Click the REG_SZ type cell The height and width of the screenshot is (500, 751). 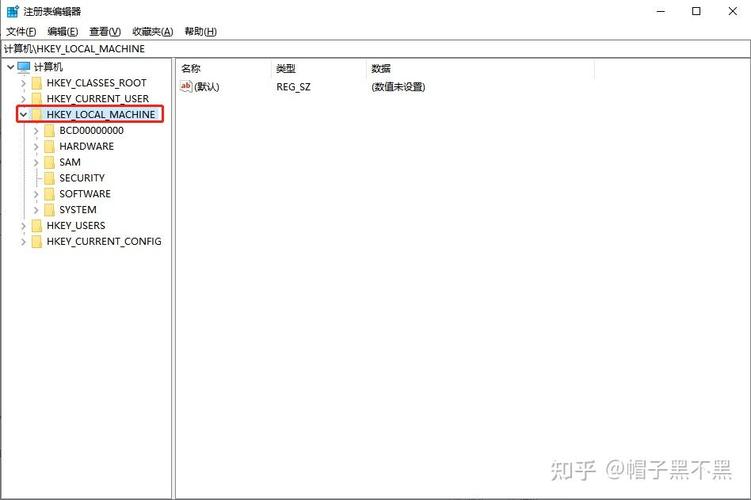[293, 87]
